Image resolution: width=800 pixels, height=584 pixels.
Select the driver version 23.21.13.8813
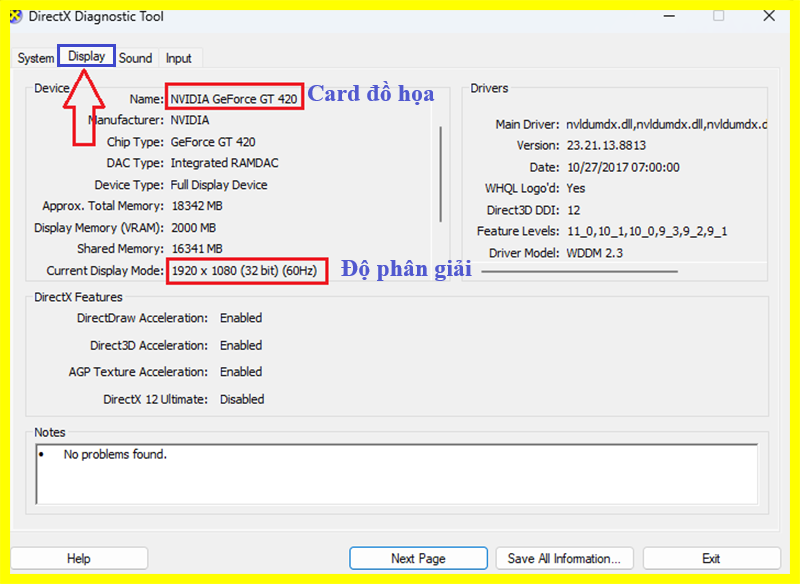click(x=606, y=146)
